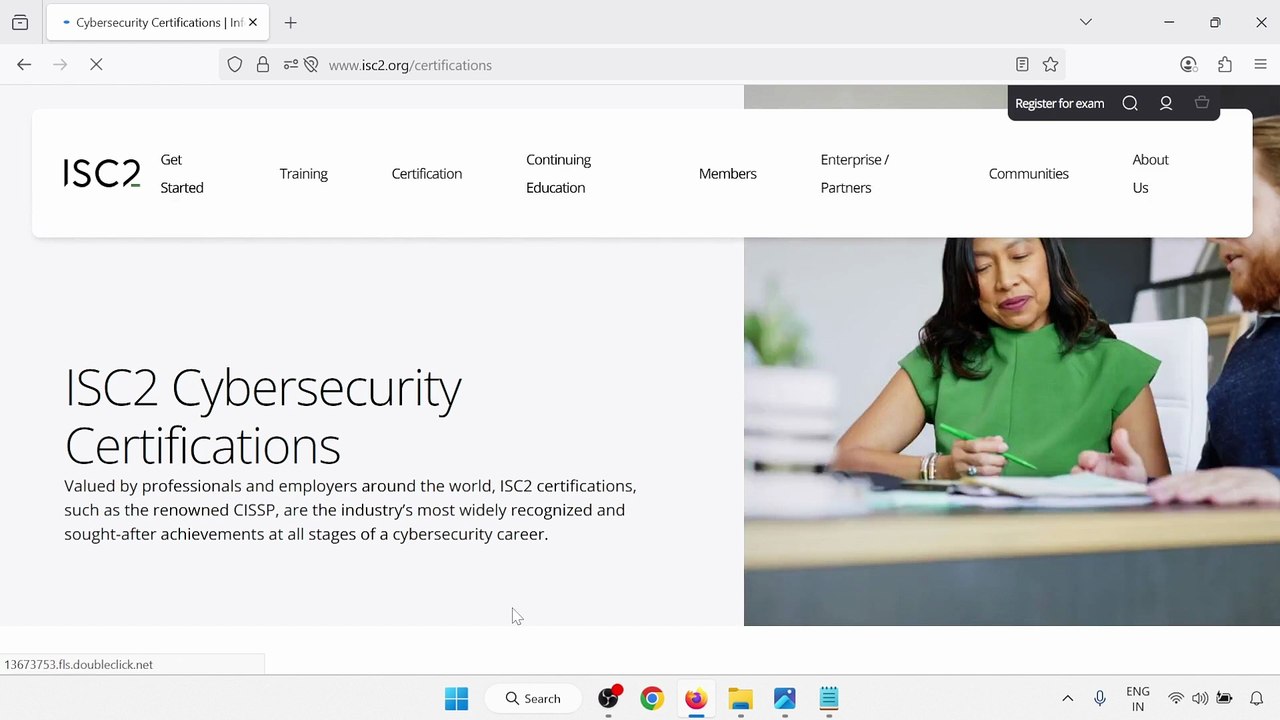Click the Firefox View icon in tab bar
This screenshot has height=720, width=1280.
tap(20, 22)
